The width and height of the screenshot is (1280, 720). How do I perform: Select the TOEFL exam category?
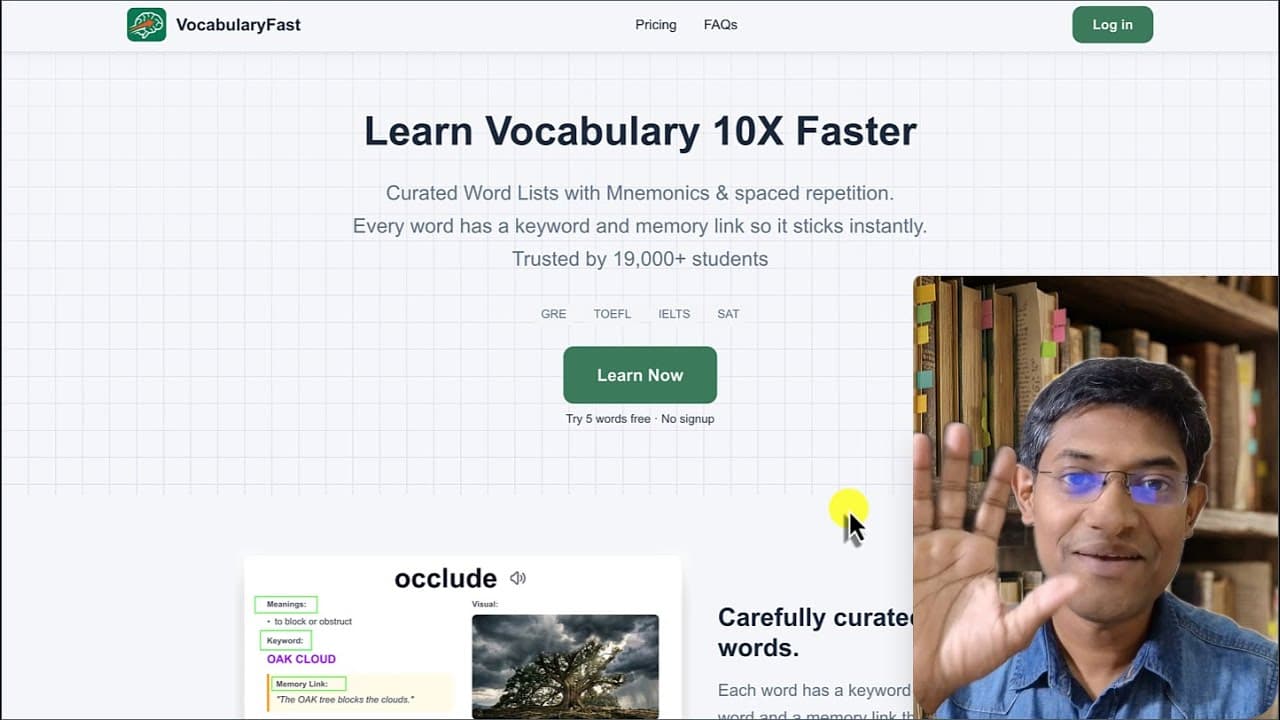click(x=612, y=313)
